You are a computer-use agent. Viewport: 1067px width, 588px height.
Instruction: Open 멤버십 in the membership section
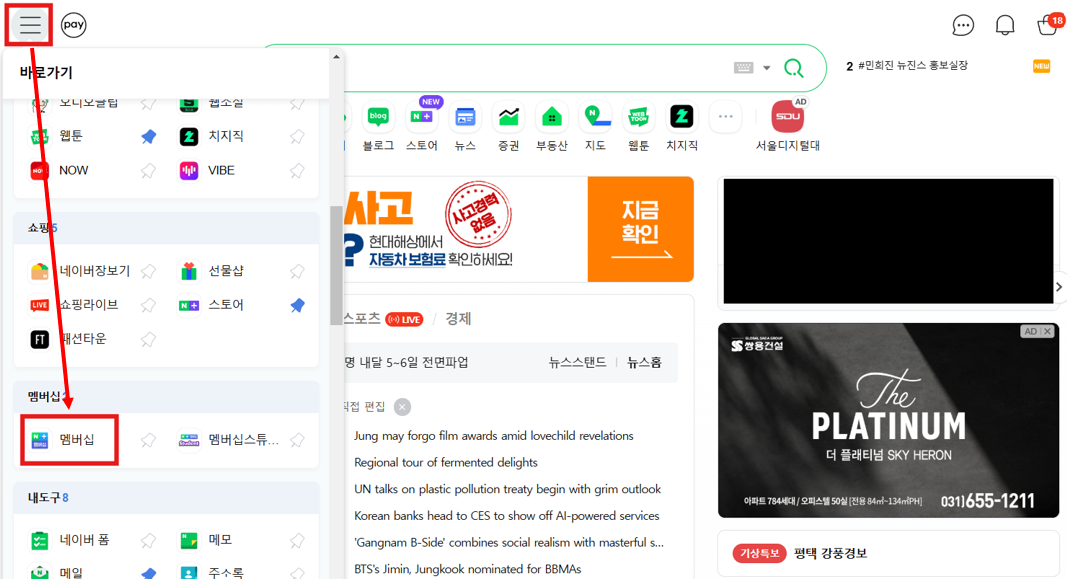[x=63, y=440]
